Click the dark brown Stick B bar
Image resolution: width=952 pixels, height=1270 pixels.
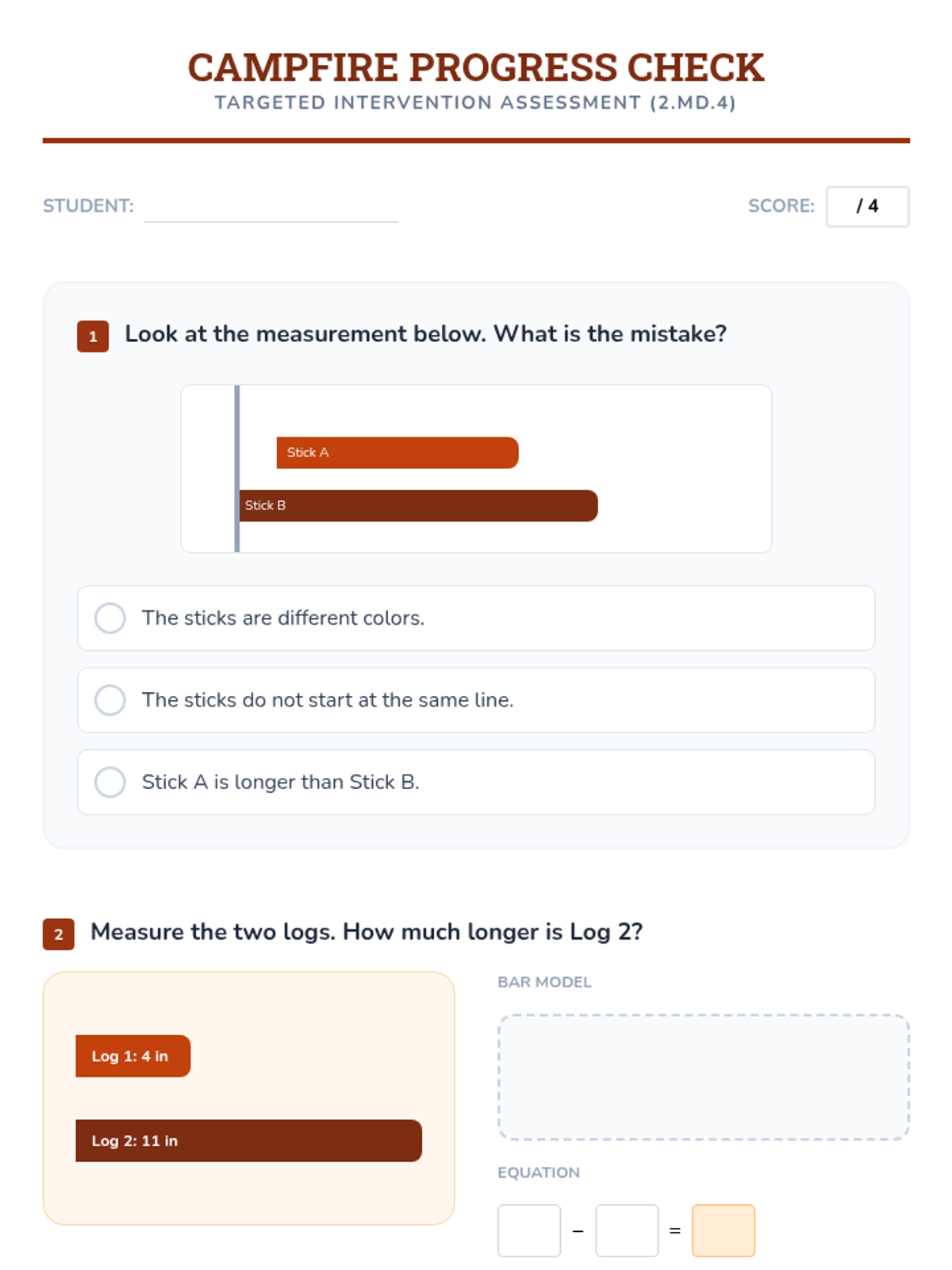pyautogui.click(x=418, y=506)
